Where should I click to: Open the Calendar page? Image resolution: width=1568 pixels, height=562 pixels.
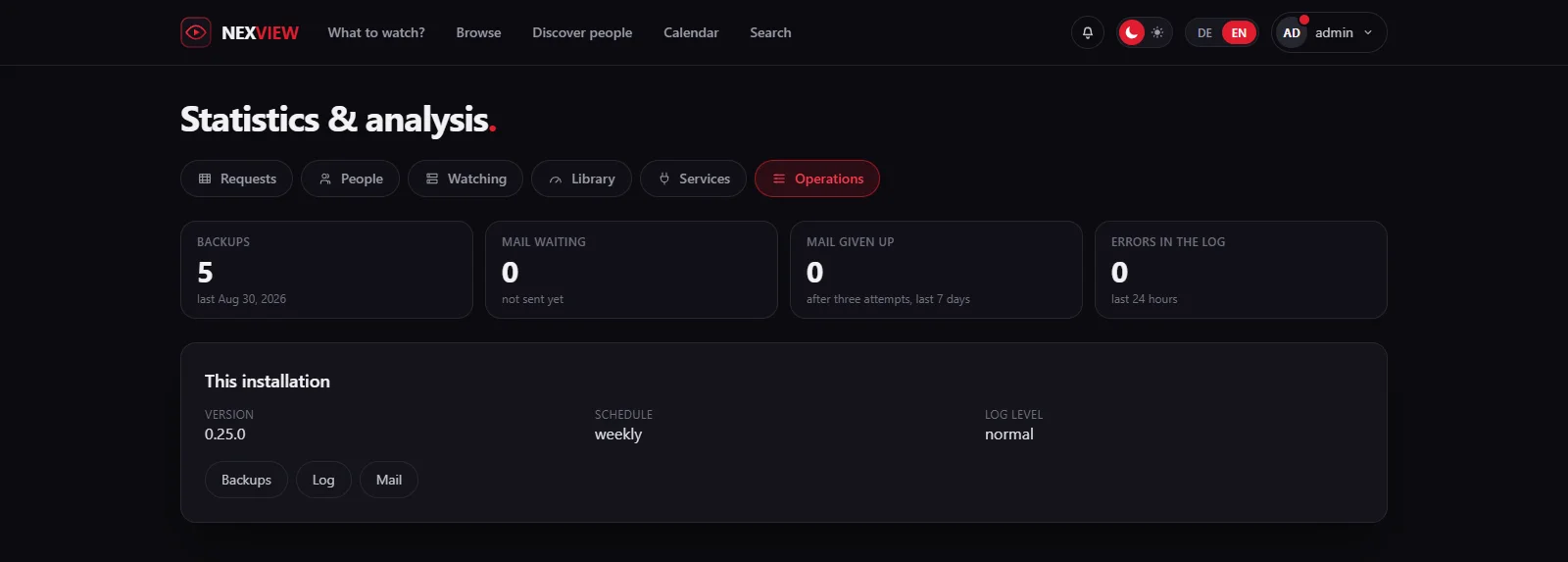click(691, 32)
